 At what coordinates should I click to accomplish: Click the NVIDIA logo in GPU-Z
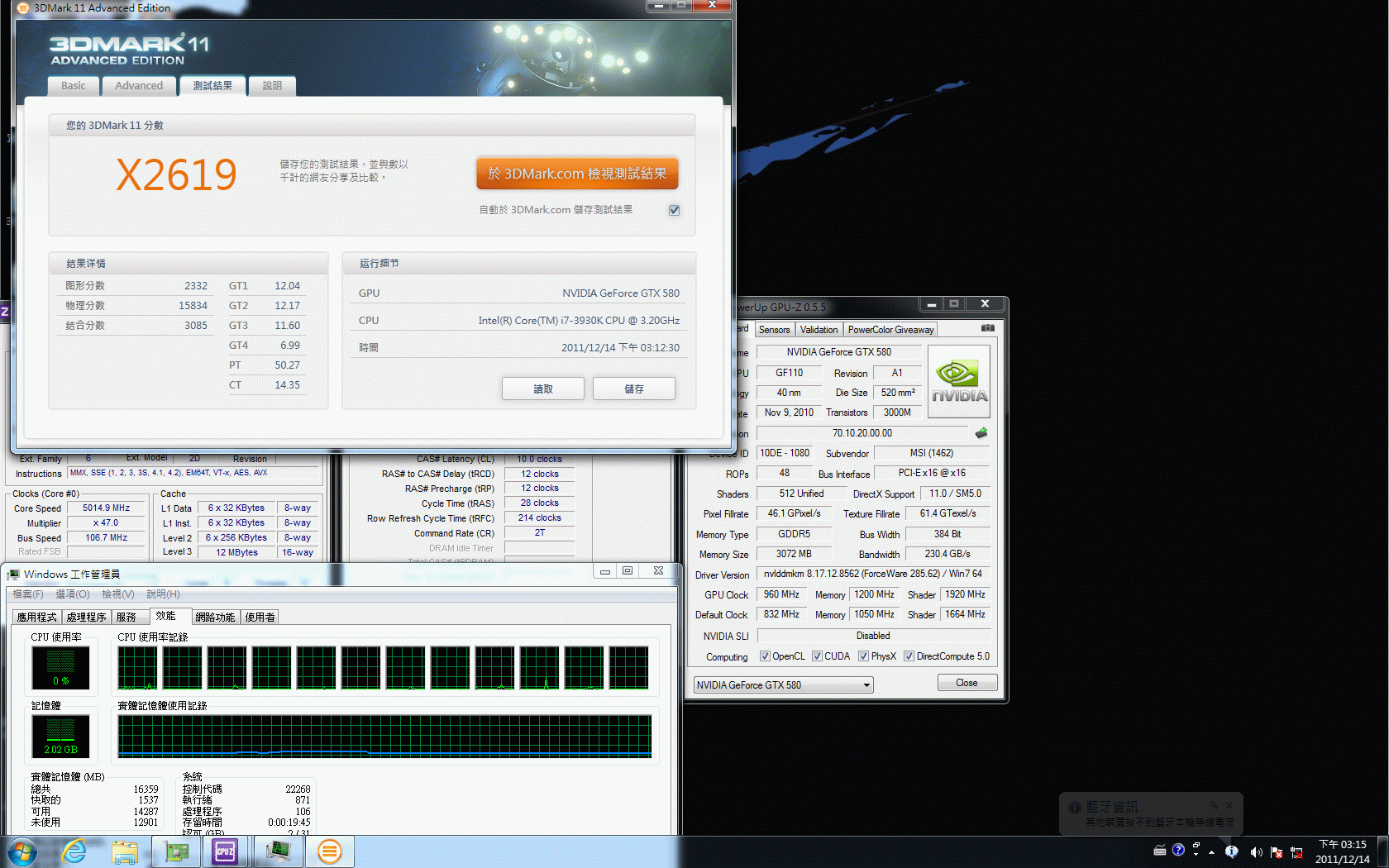(959, 381)
